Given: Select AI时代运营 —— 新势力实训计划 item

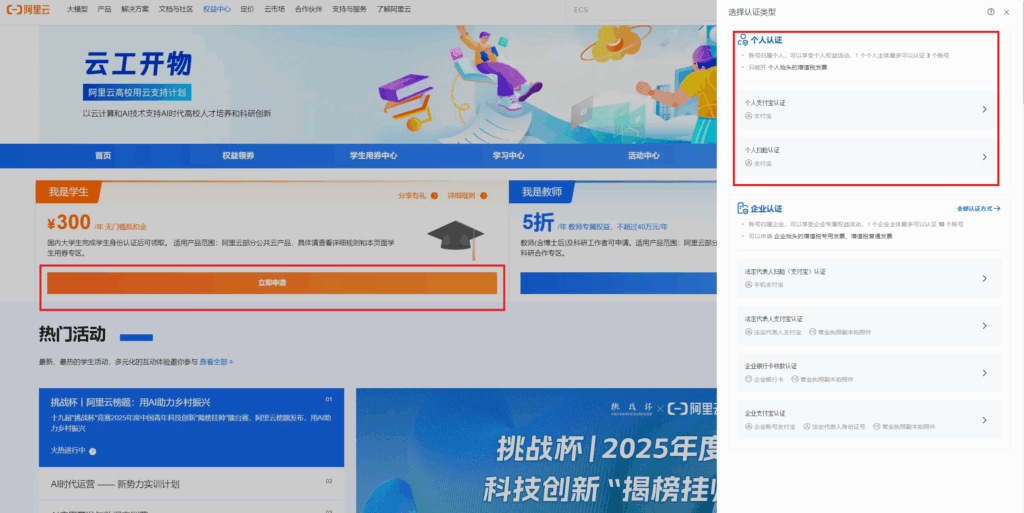Looking at the screenshot, I should [x=191, y=484].
